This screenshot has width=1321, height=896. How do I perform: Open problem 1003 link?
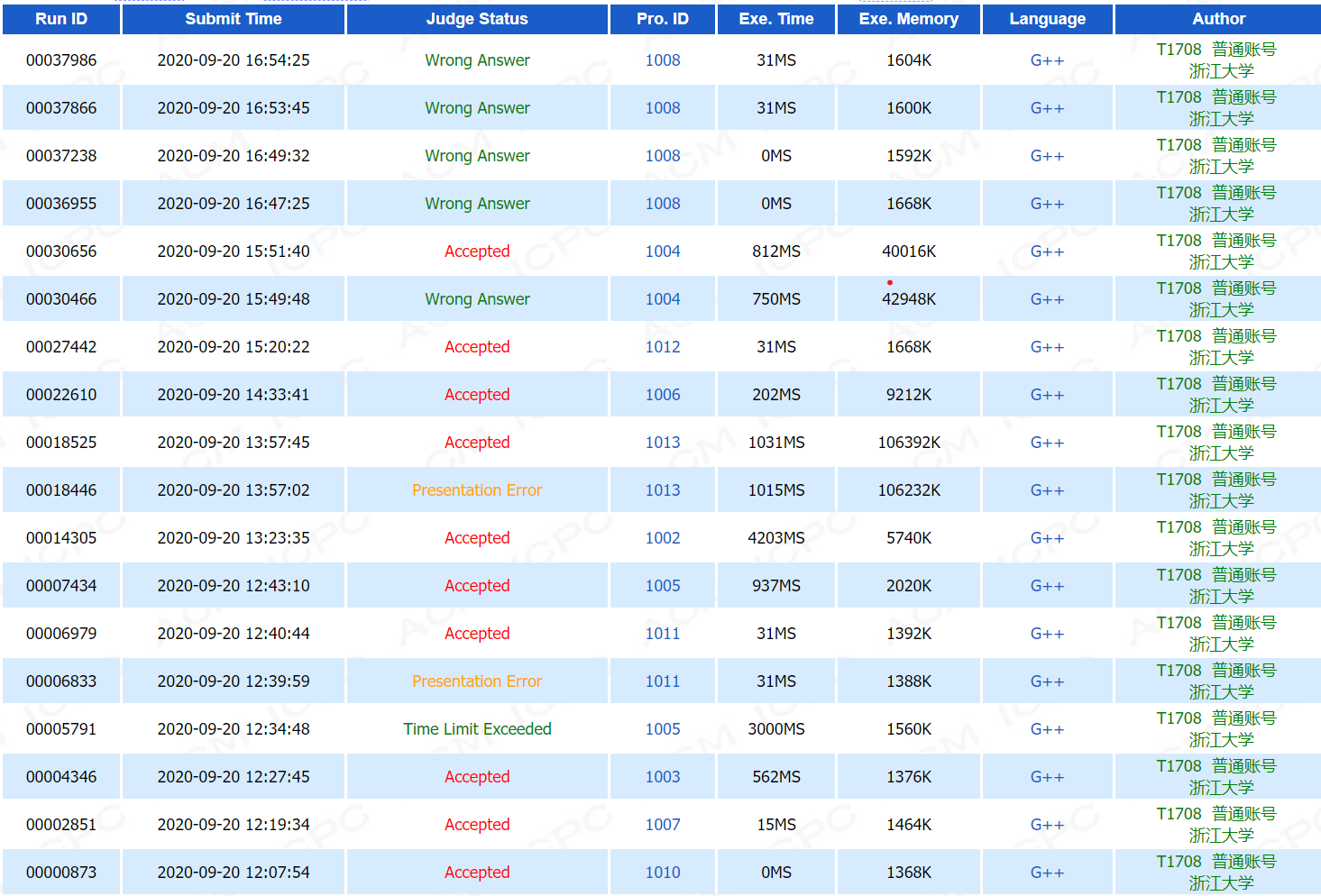pos(662,777)
